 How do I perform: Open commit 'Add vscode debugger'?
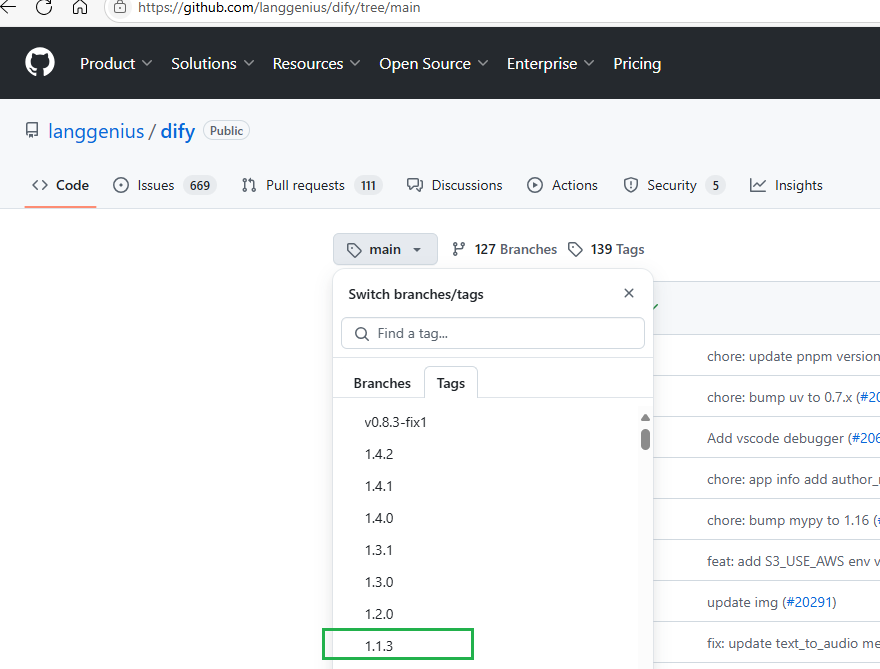click(x=775, y=438)
